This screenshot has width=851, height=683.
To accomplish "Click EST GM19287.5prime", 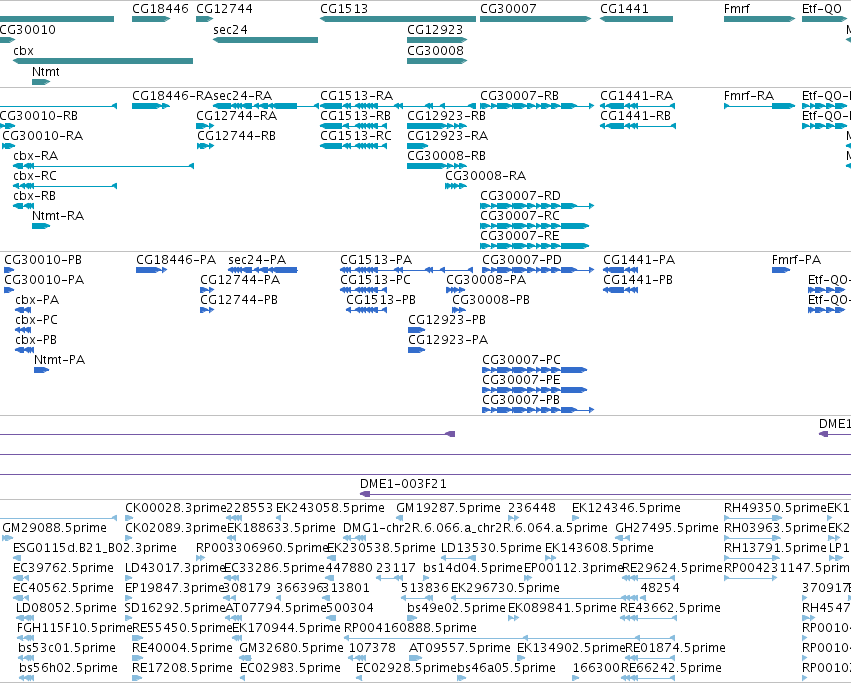I will tap(448, 508).
